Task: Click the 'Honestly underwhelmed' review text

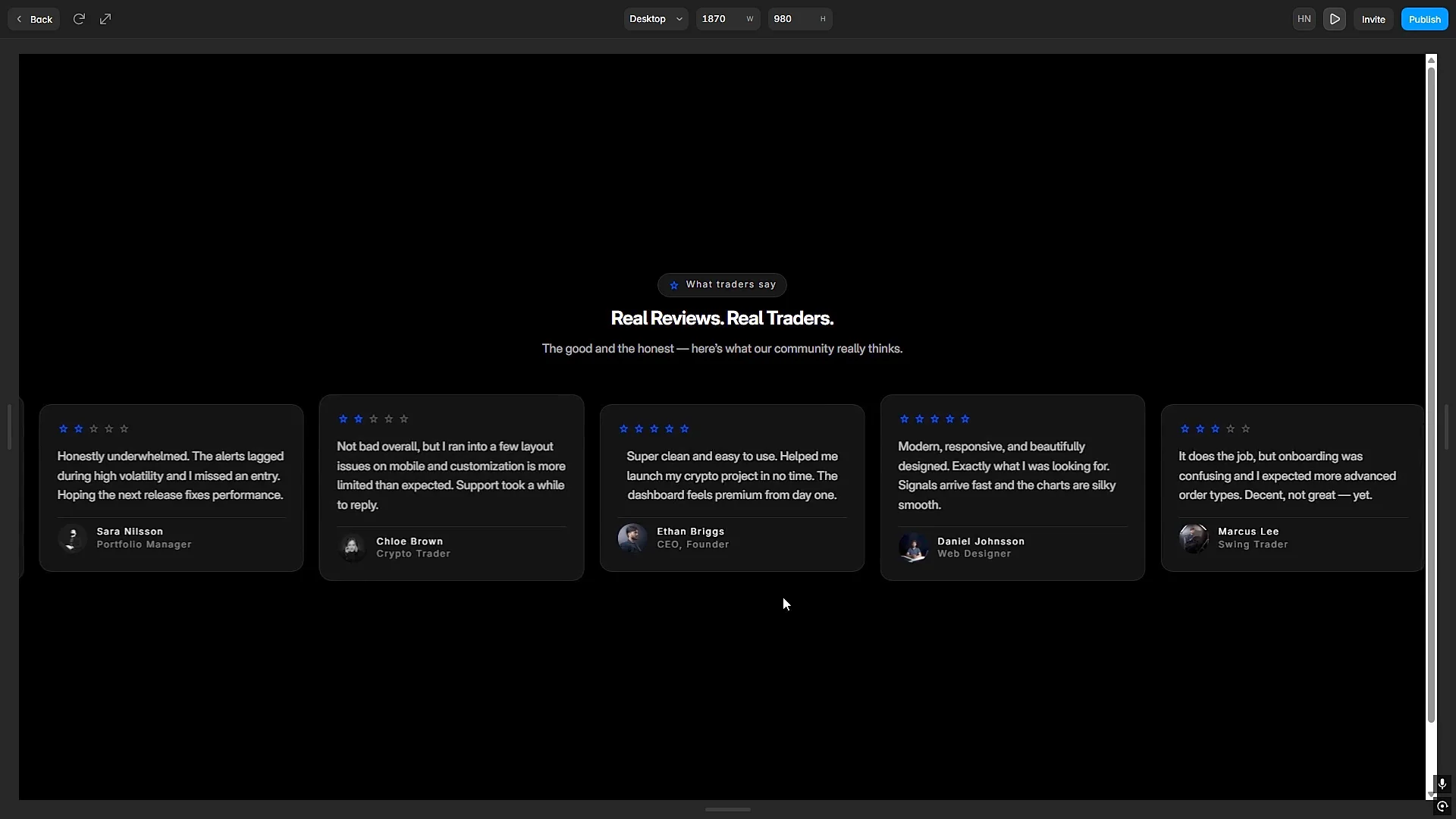Action: 171,475
